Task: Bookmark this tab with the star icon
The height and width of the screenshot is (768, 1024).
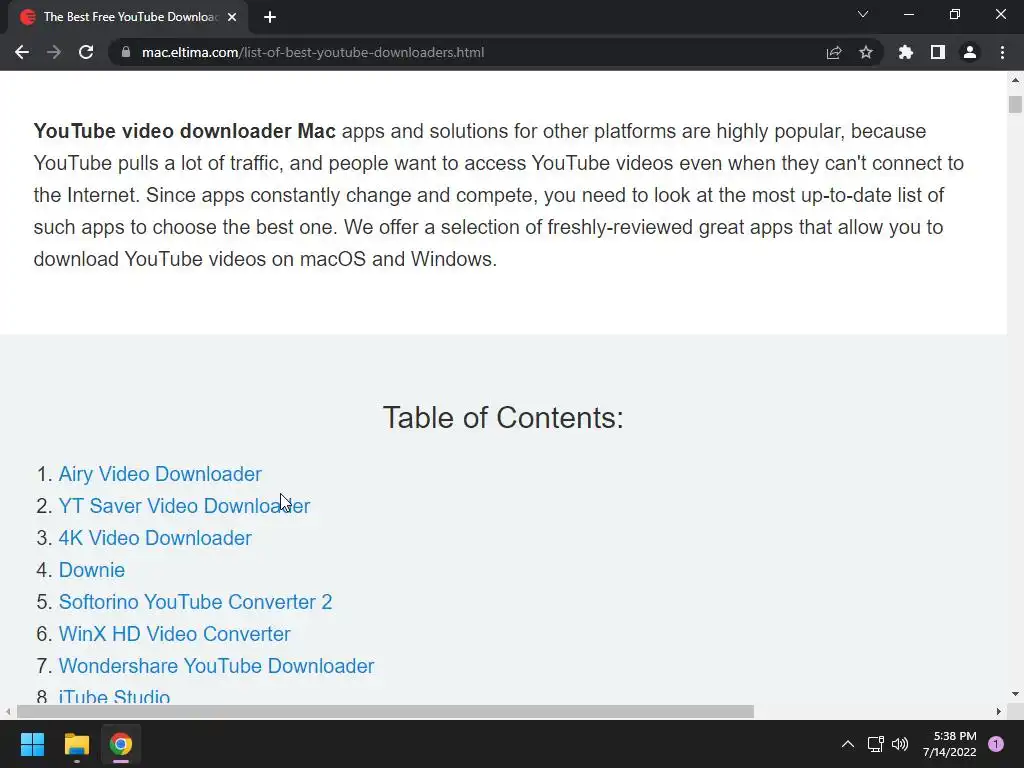Action: [x=866, y=52]
